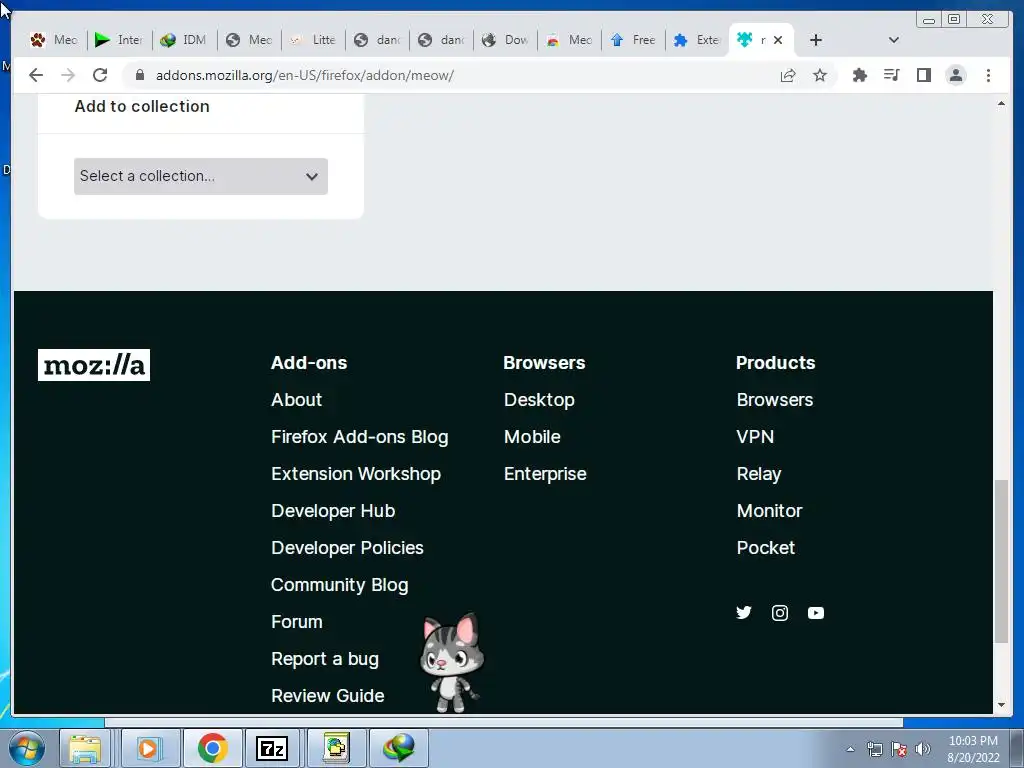The width and height of the screenshot is (1024, 768).
Task: Switch to the first Meo tab with paw icon
Action: pos(55,40)
